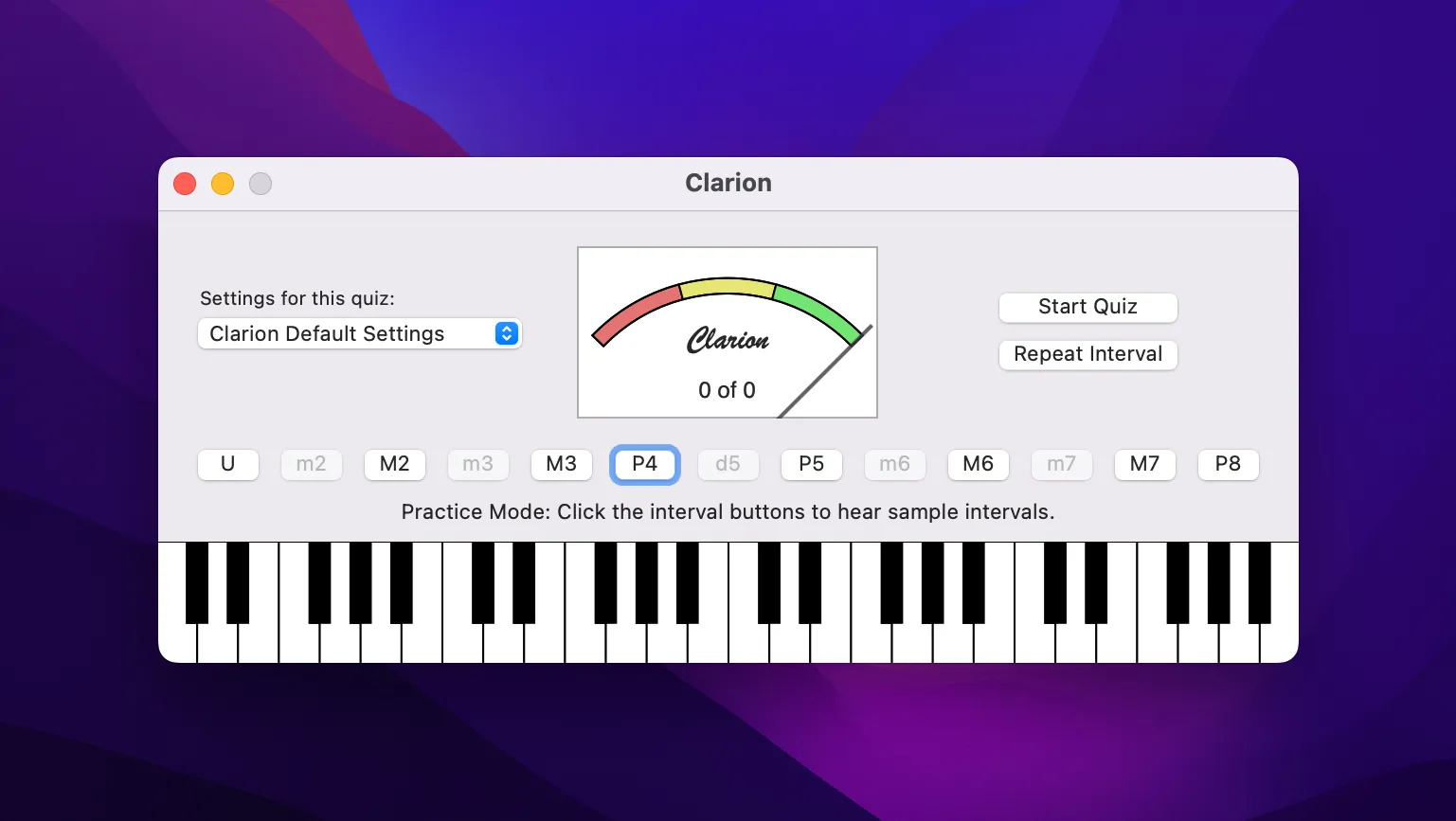Select the m3 interval button
This screenshot has height=821, width=1456.
coord(478,464)
